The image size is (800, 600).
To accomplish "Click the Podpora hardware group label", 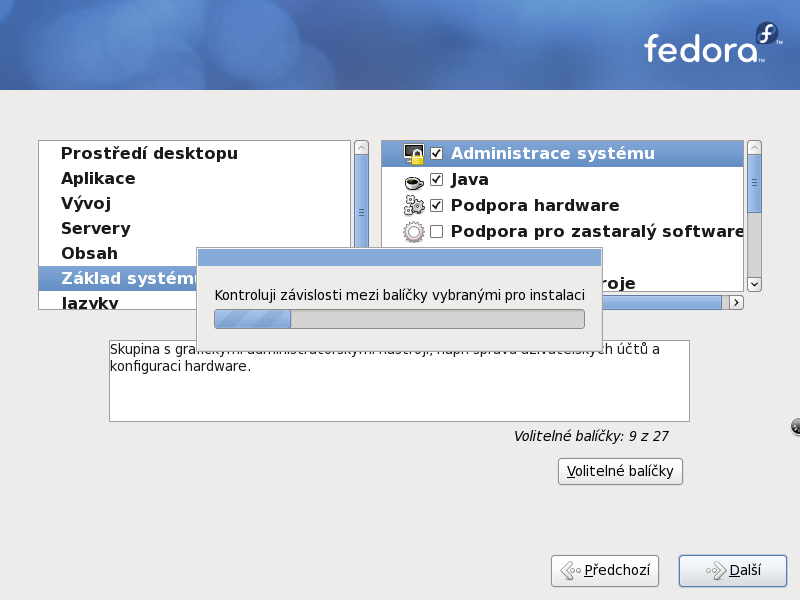I will 535,205.
